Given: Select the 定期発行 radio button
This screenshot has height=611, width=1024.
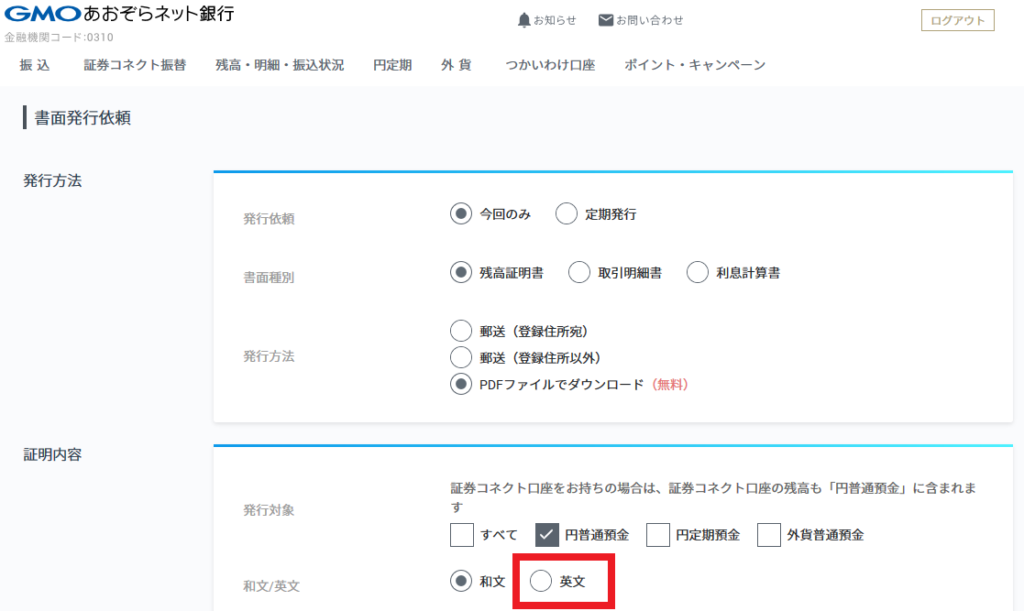Looking at the screenshot, I should (x=567, y=214).
